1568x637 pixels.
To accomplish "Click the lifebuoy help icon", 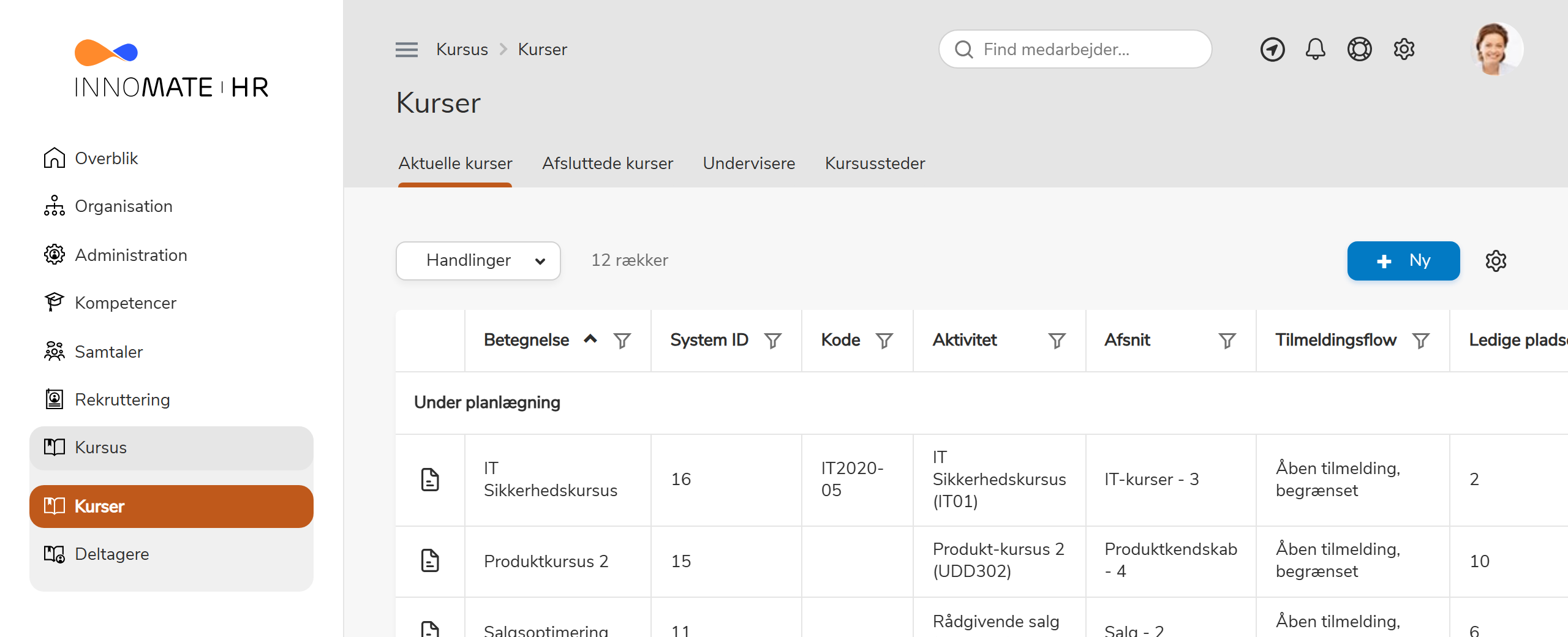I will (x=1359, y=49).
